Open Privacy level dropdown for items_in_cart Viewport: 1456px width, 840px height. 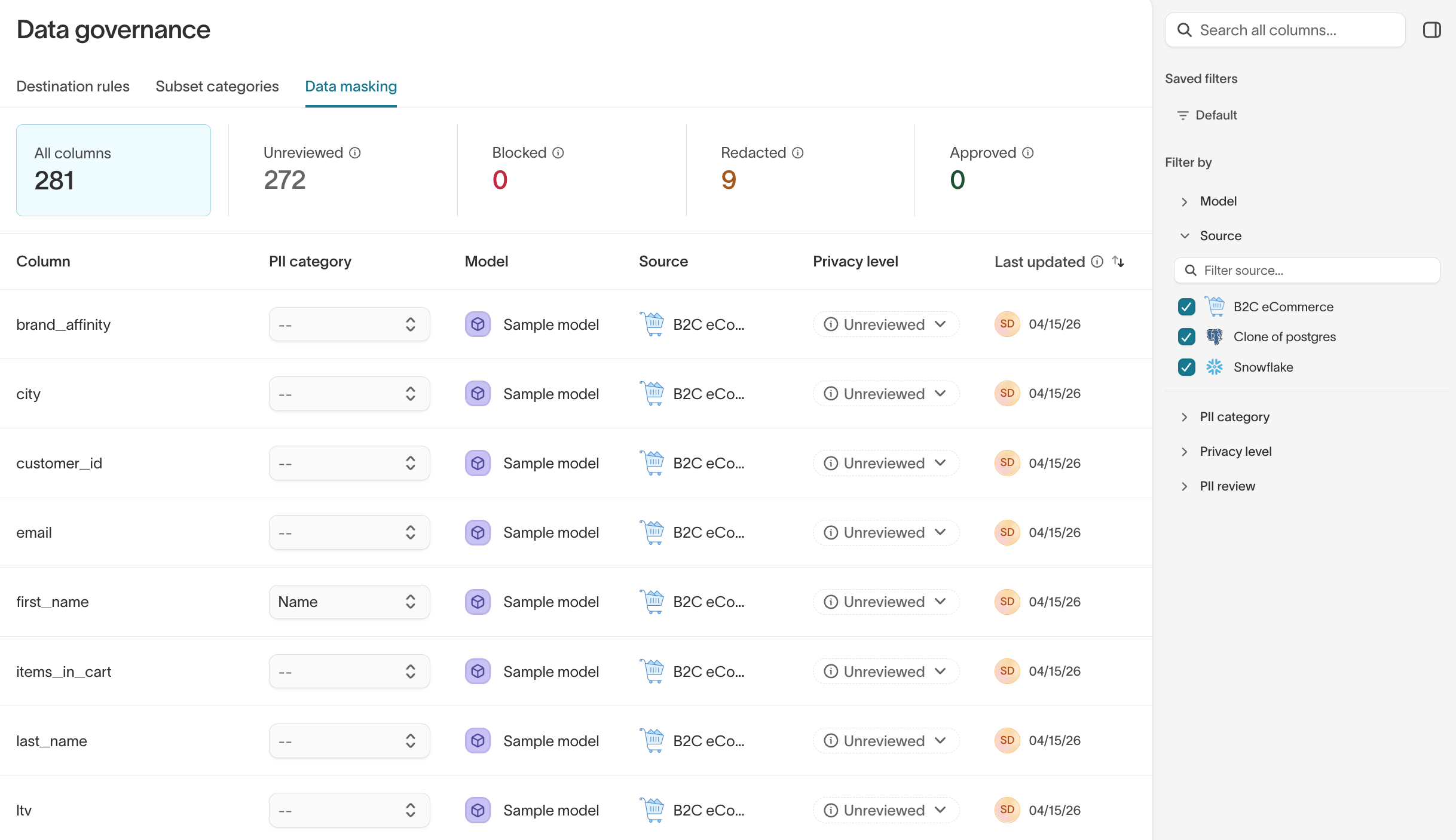tap(886, 672)
